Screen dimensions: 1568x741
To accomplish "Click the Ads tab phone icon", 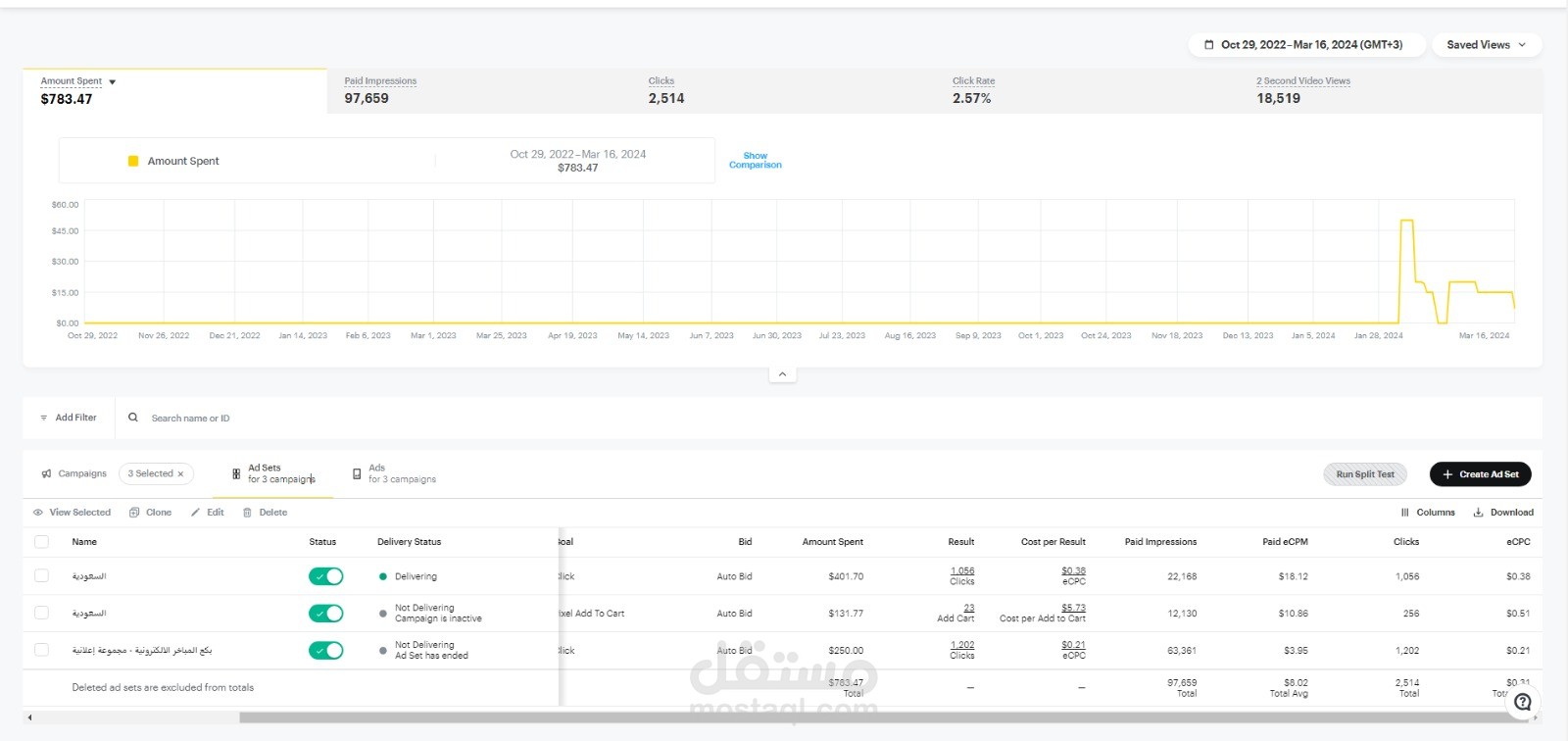I will [357, 473].
